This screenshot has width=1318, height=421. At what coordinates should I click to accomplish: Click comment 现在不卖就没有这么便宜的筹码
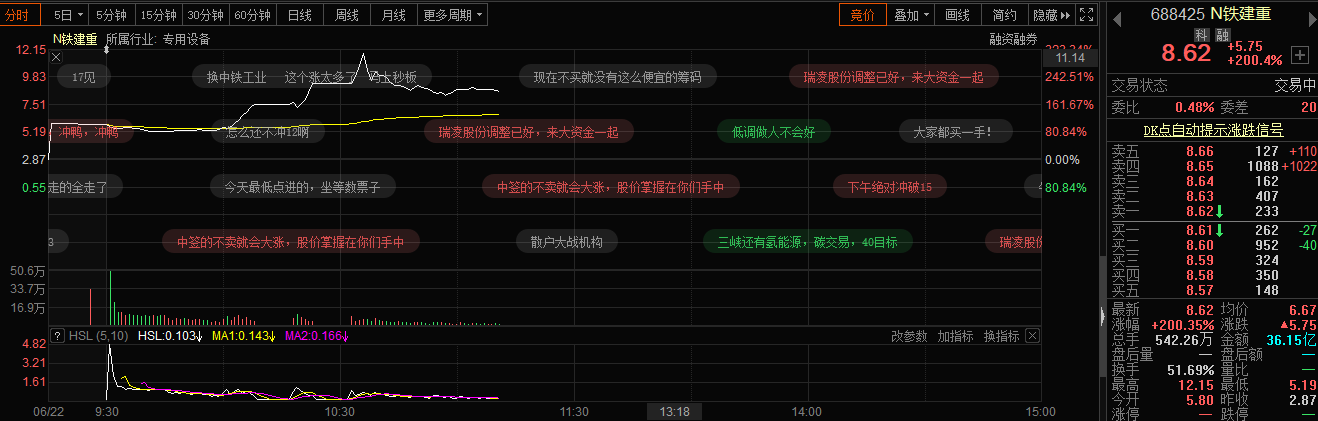pos(617,76)
